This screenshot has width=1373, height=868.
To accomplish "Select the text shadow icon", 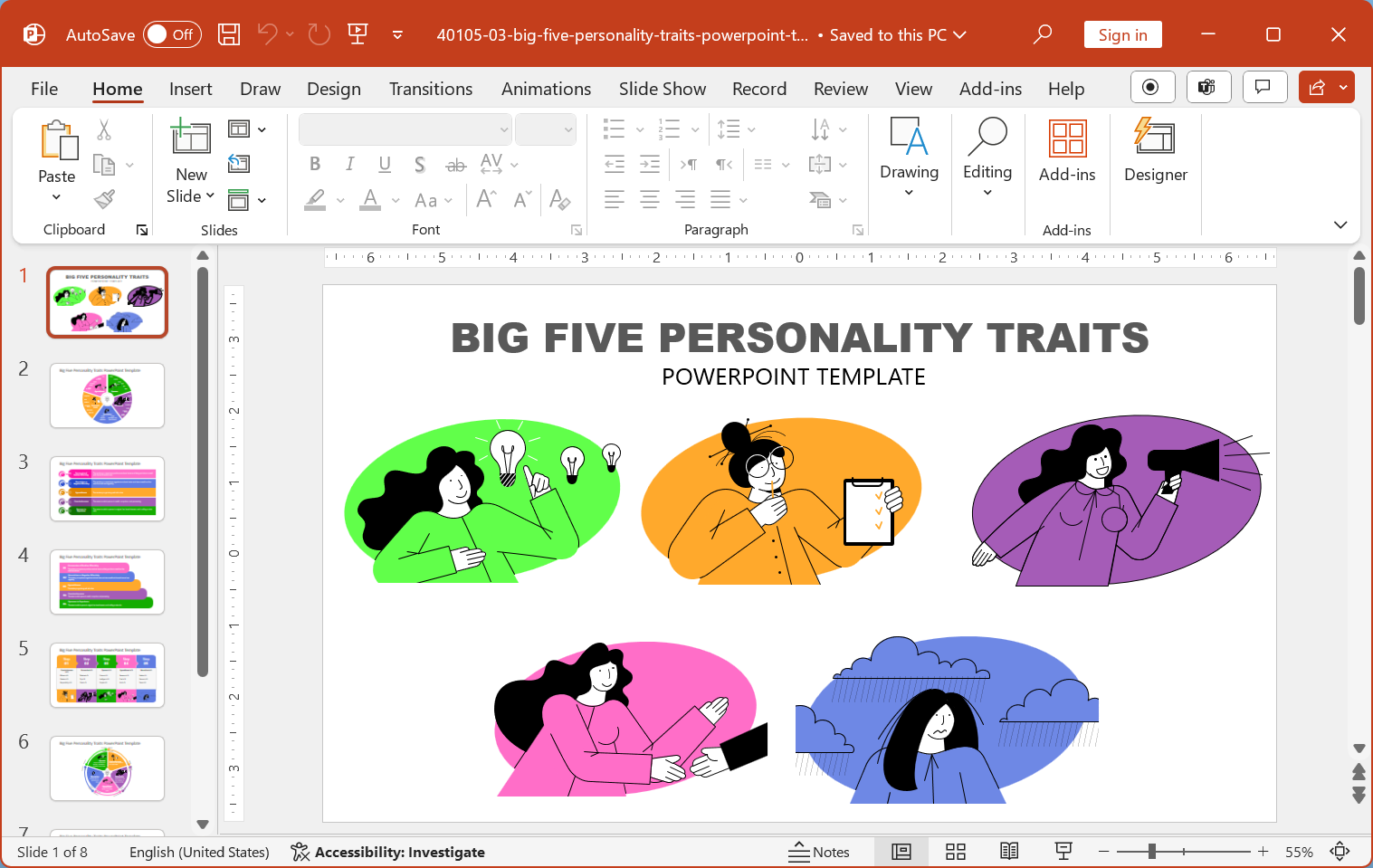I will 419,164.
